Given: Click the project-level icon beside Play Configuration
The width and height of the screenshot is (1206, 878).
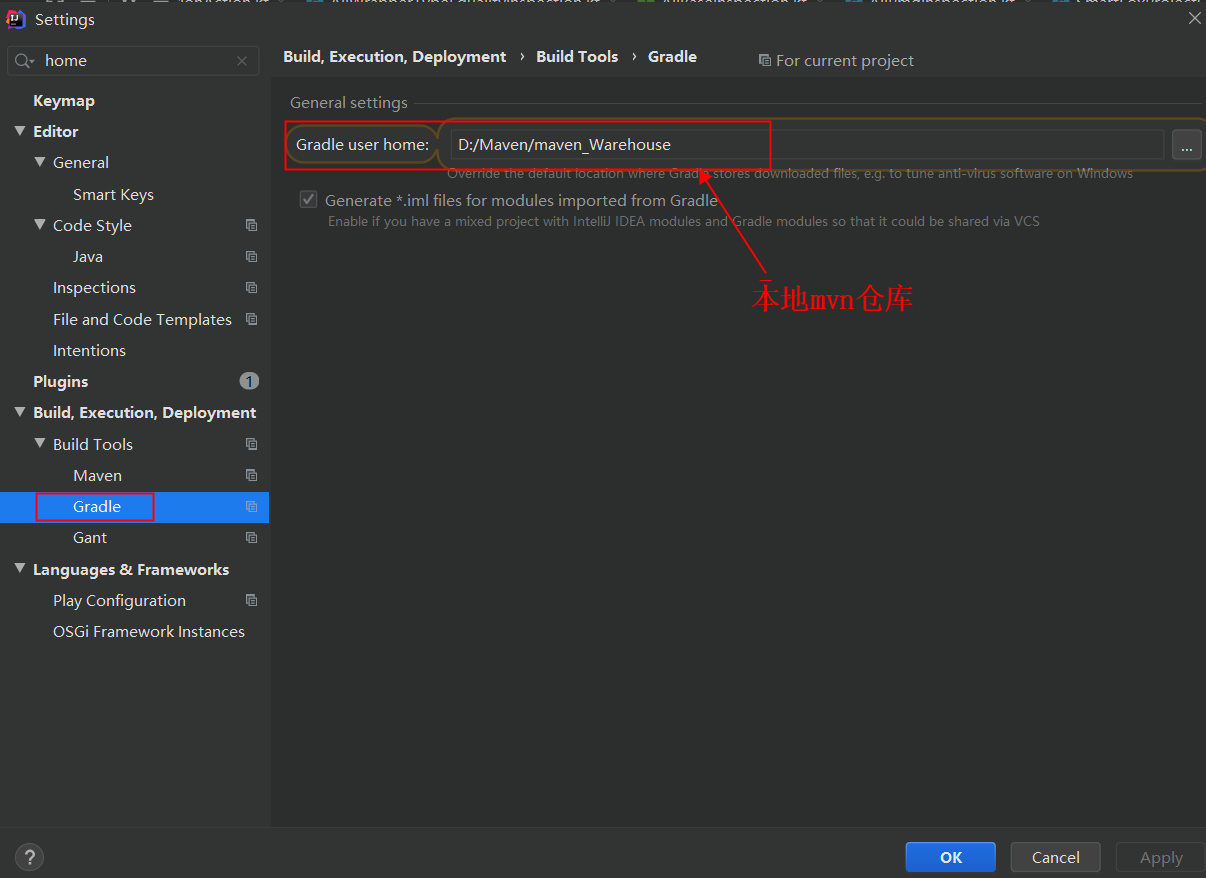Looking at the screenshot, I should pyautogui.click(x=251, y=601).
